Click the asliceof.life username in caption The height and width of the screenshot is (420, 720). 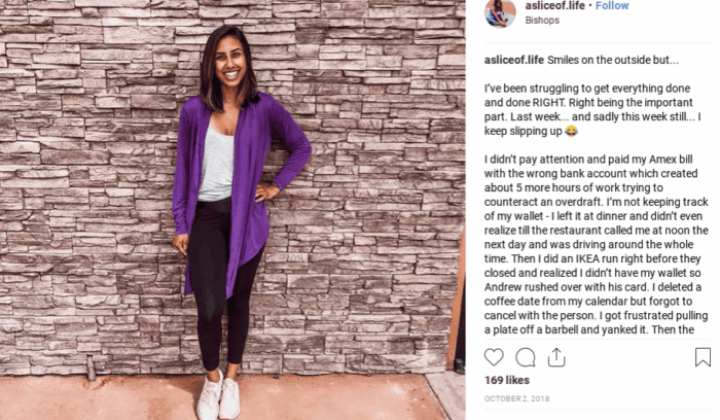pos(514,60)
